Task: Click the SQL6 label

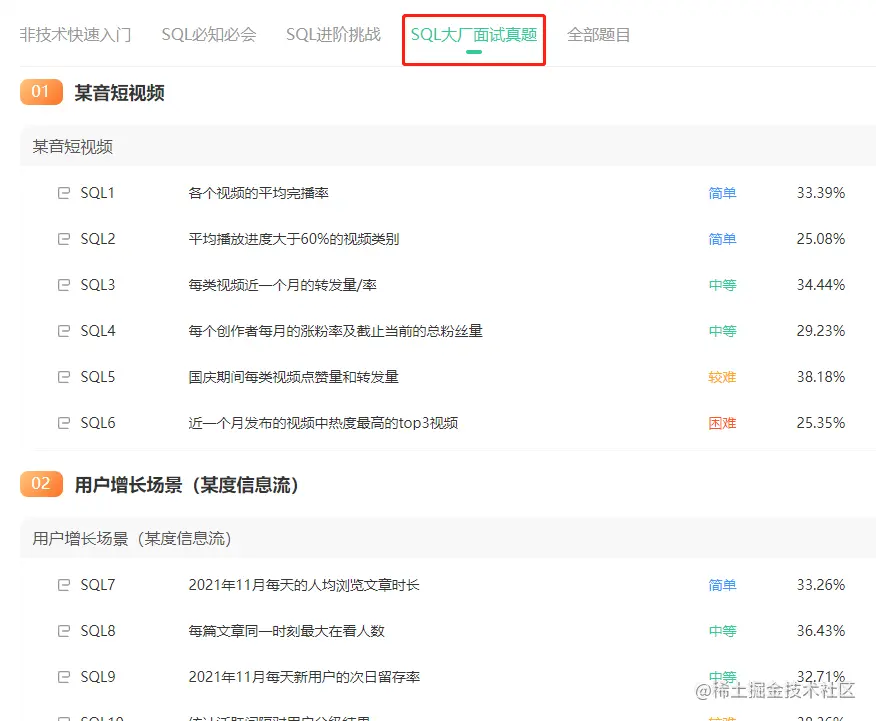Action: (98, 423)
